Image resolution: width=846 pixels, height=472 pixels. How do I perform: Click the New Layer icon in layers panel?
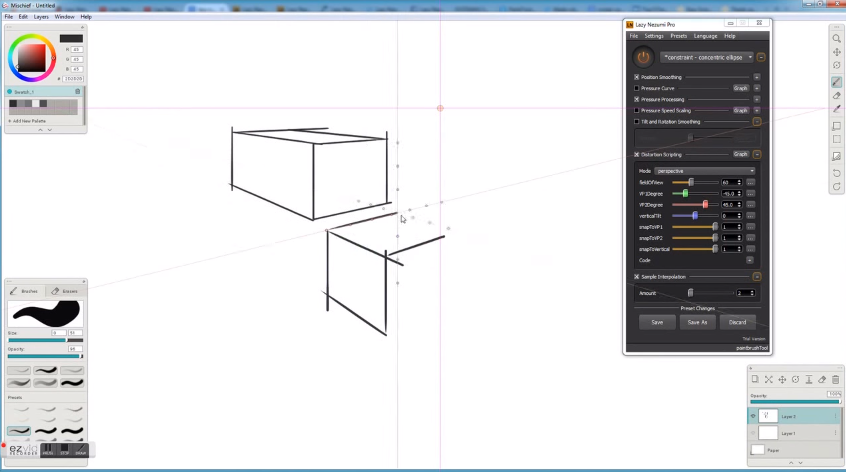pos(755,380)
